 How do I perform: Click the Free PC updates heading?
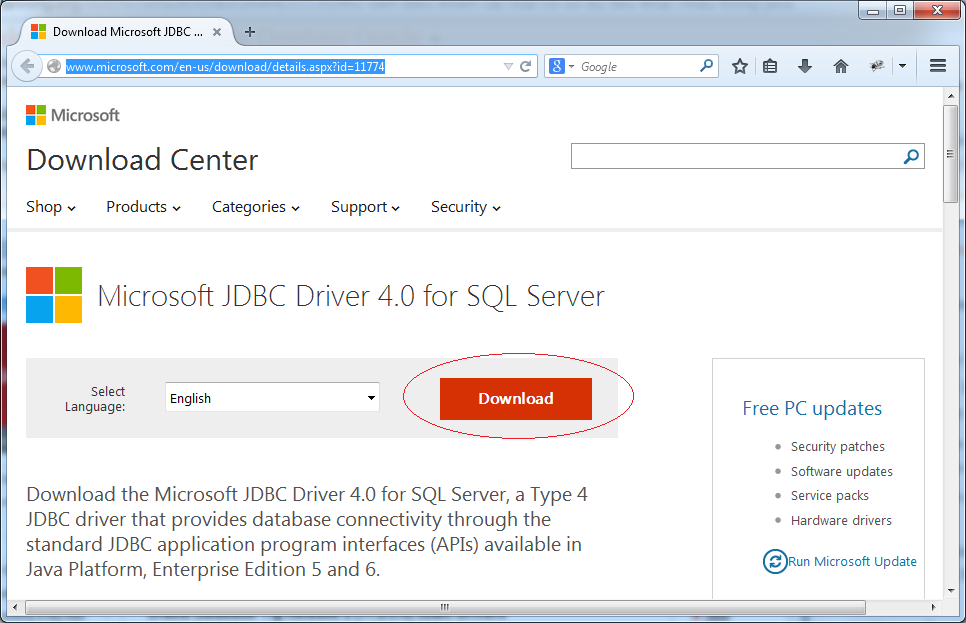coord(812,408)
